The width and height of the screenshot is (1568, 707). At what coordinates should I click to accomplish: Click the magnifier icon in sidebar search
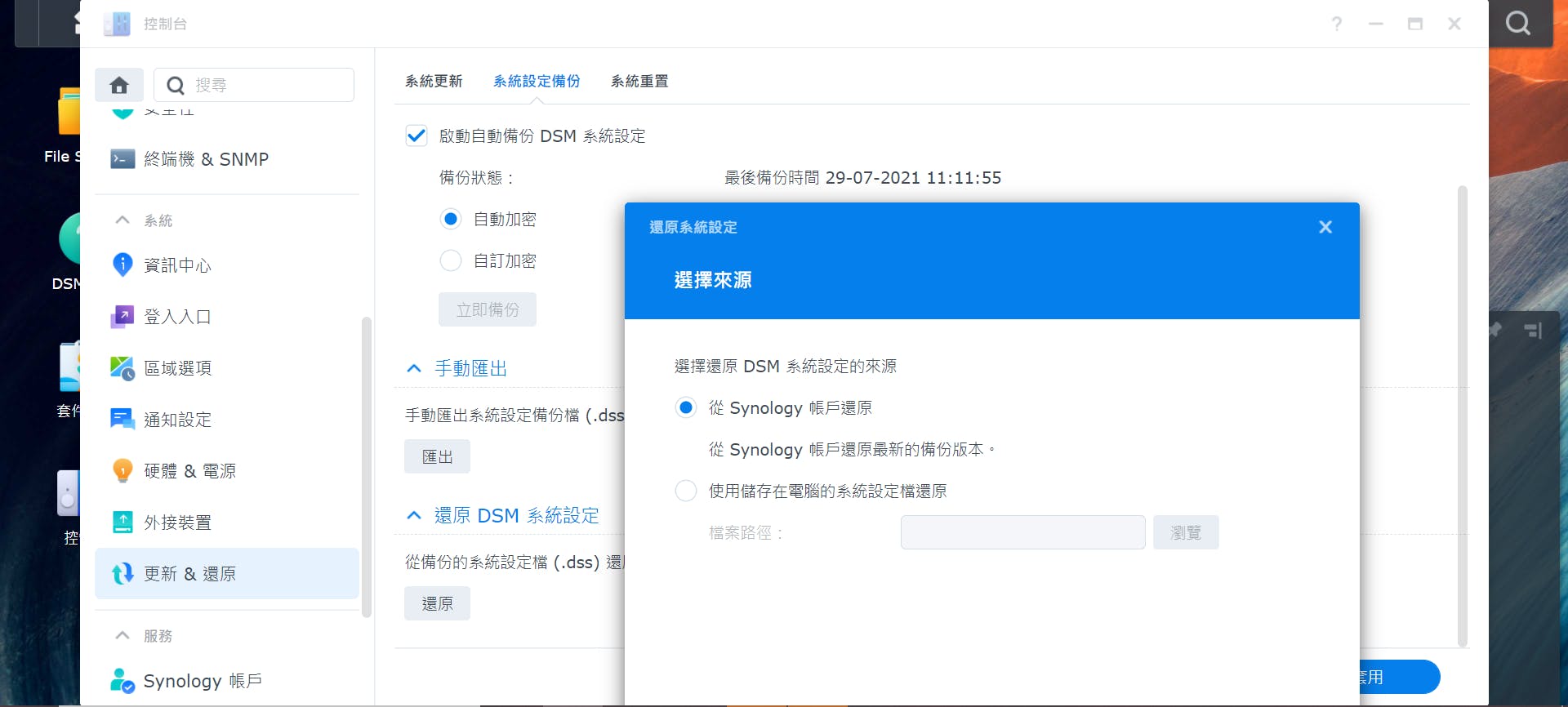pyautogui.click(x=175, y=85)
